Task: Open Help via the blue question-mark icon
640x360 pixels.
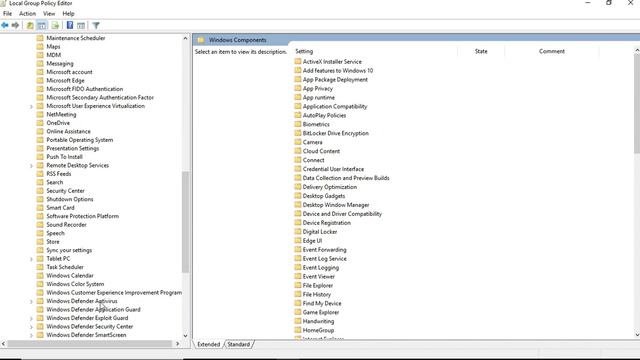Action: click(x=70, y=25)
